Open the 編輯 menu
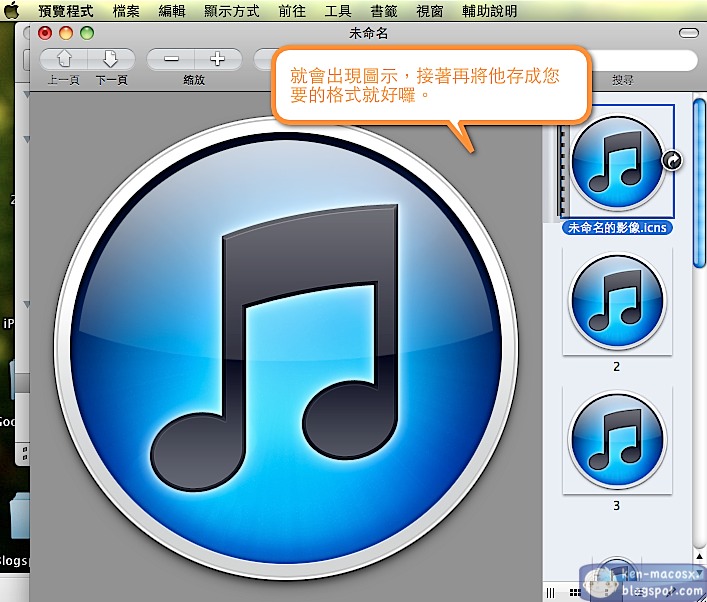 click(x=172, y=11)
